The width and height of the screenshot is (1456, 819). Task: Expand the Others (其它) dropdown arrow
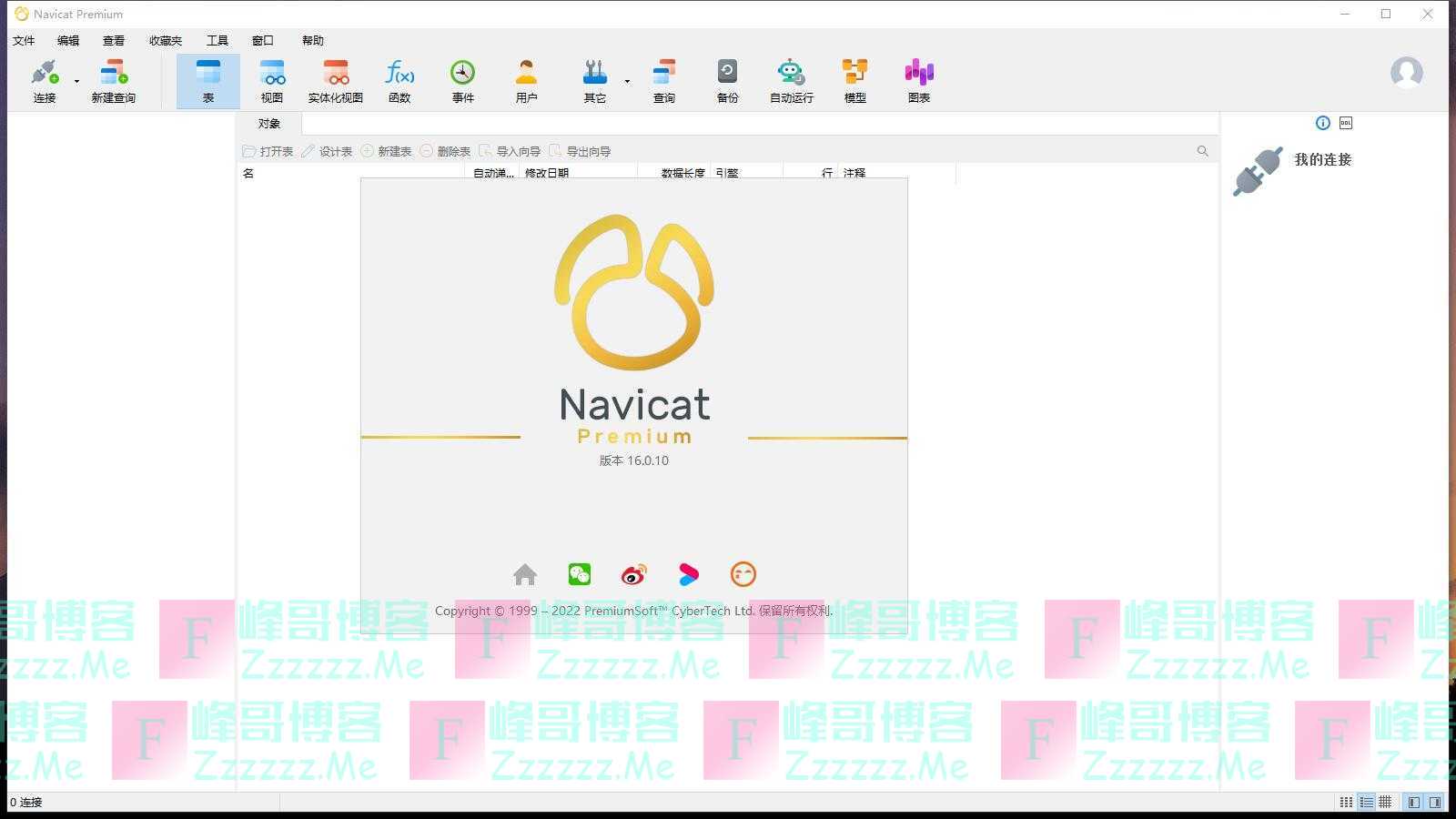pos(627,82)
